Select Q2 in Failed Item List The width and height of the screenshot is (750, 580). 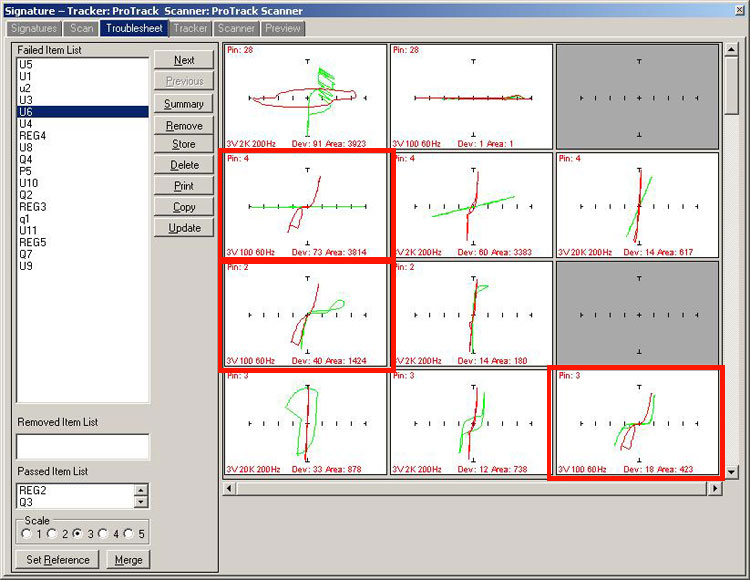[83, 195]
